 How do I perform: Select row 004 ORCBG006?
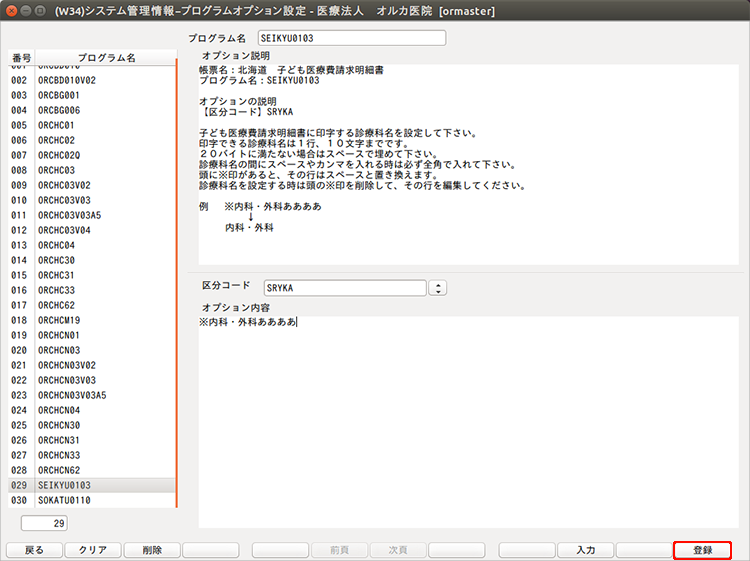[x=92, y=110]
